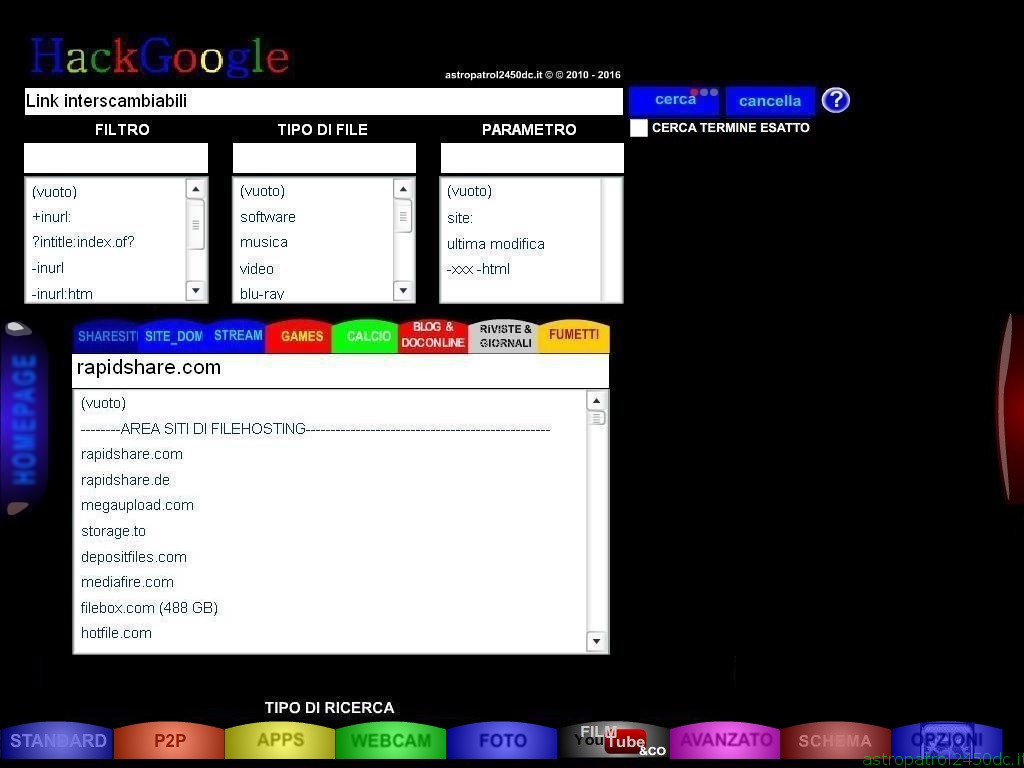1024x768 pixels.
Task: Select the WEBCAM search type
Action: [x=391, y=741]
